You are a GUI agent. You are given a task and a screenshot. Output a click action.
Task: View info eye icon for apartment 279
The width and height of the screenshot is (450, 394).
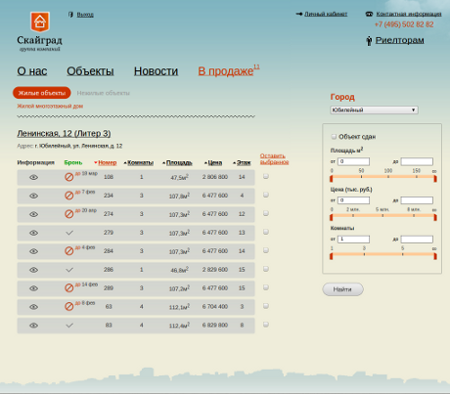(33, 233)
